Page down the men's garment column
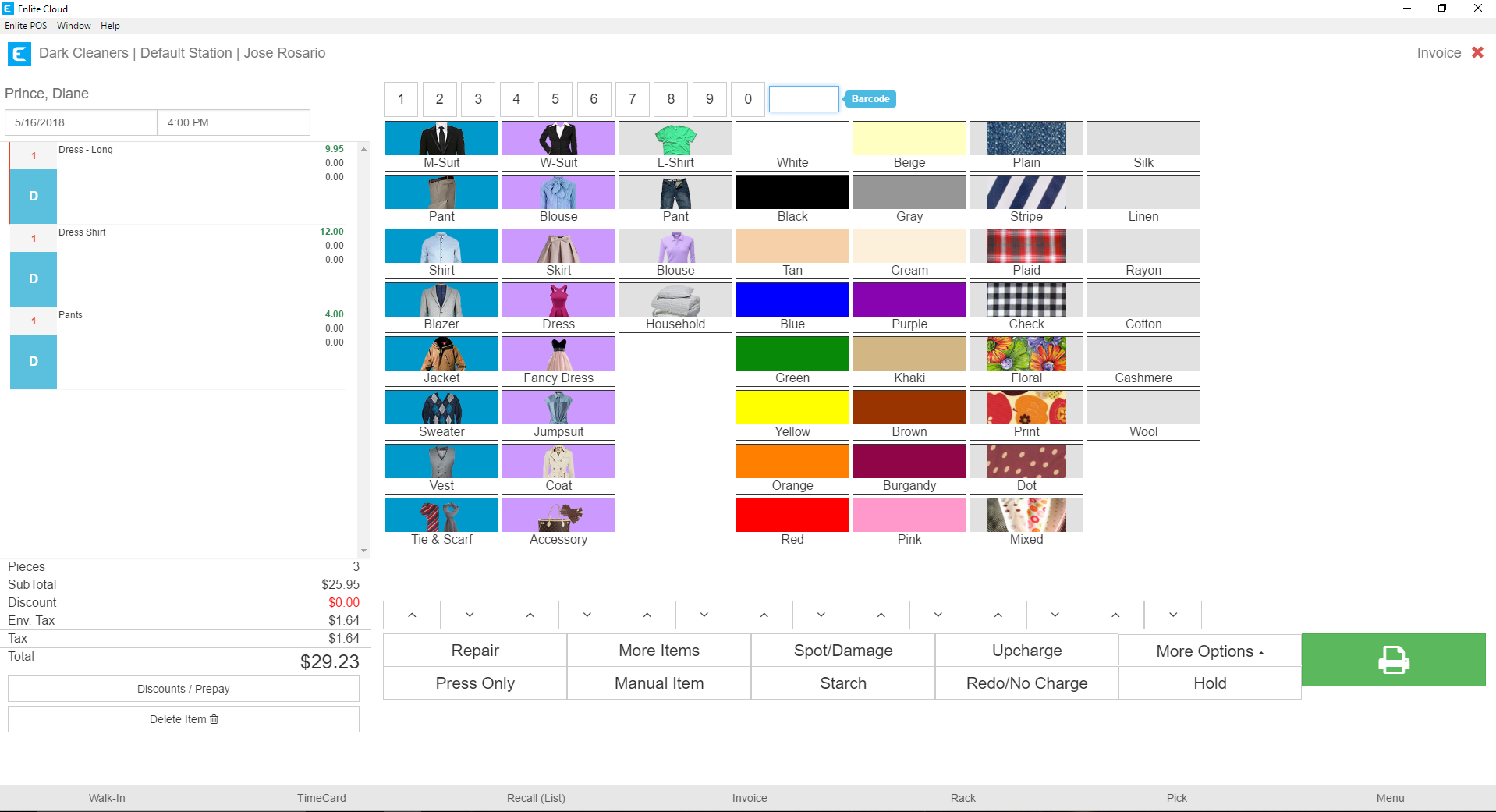Image resolution: width=1496 pixels, height=812 pixels. [x=470, y=615]
